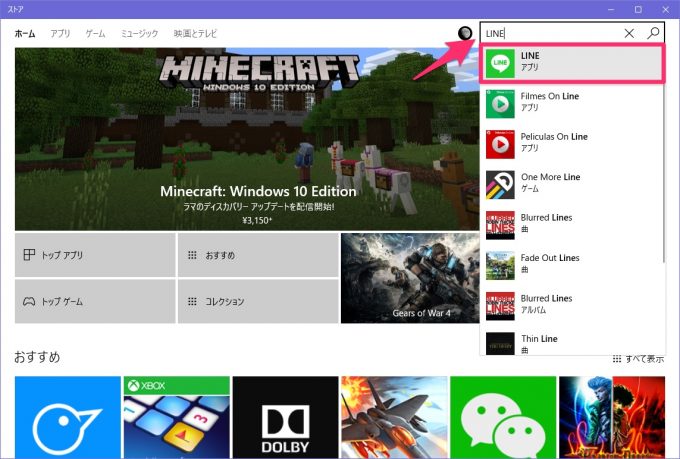The height and width of the screenshot is (459, 680).
Task: Select Fade Out Lines suggestion
Action: [572, 265]
